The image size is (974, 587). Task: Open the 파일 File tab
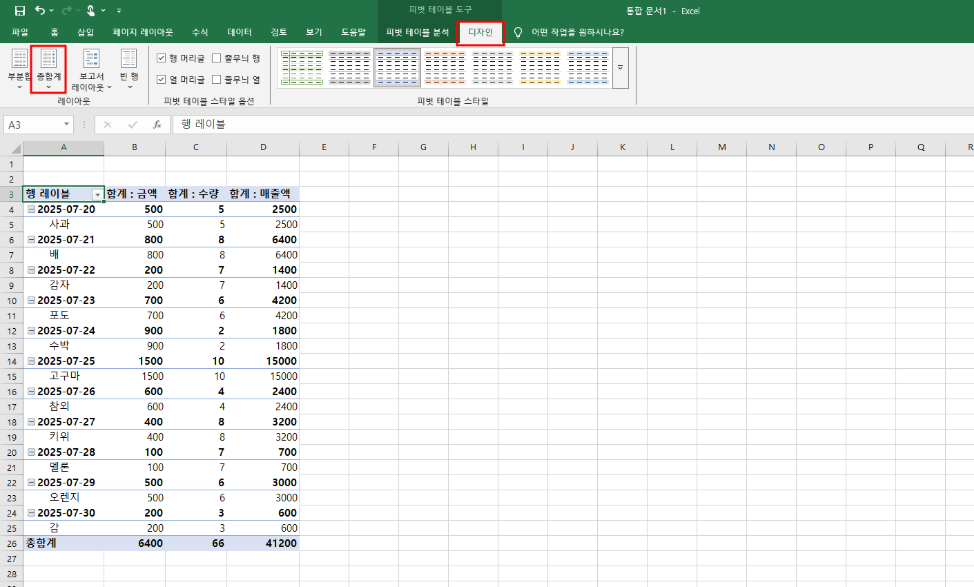point(20,32)
